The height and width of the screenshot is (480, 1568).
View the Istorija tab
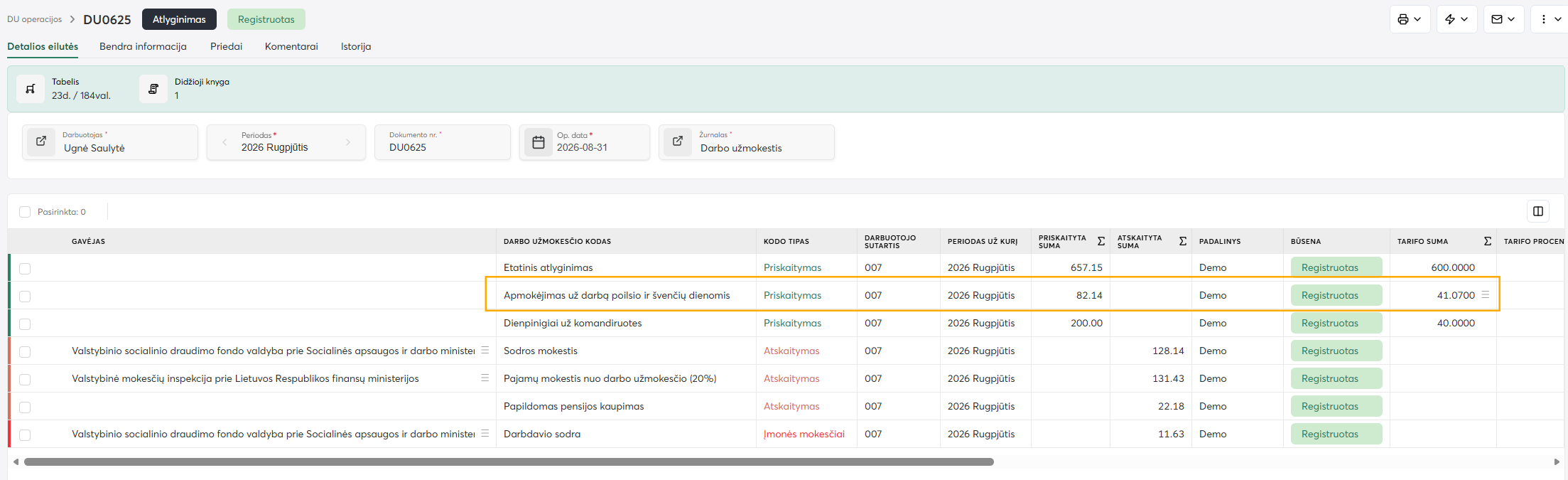[x=356, y=46]
